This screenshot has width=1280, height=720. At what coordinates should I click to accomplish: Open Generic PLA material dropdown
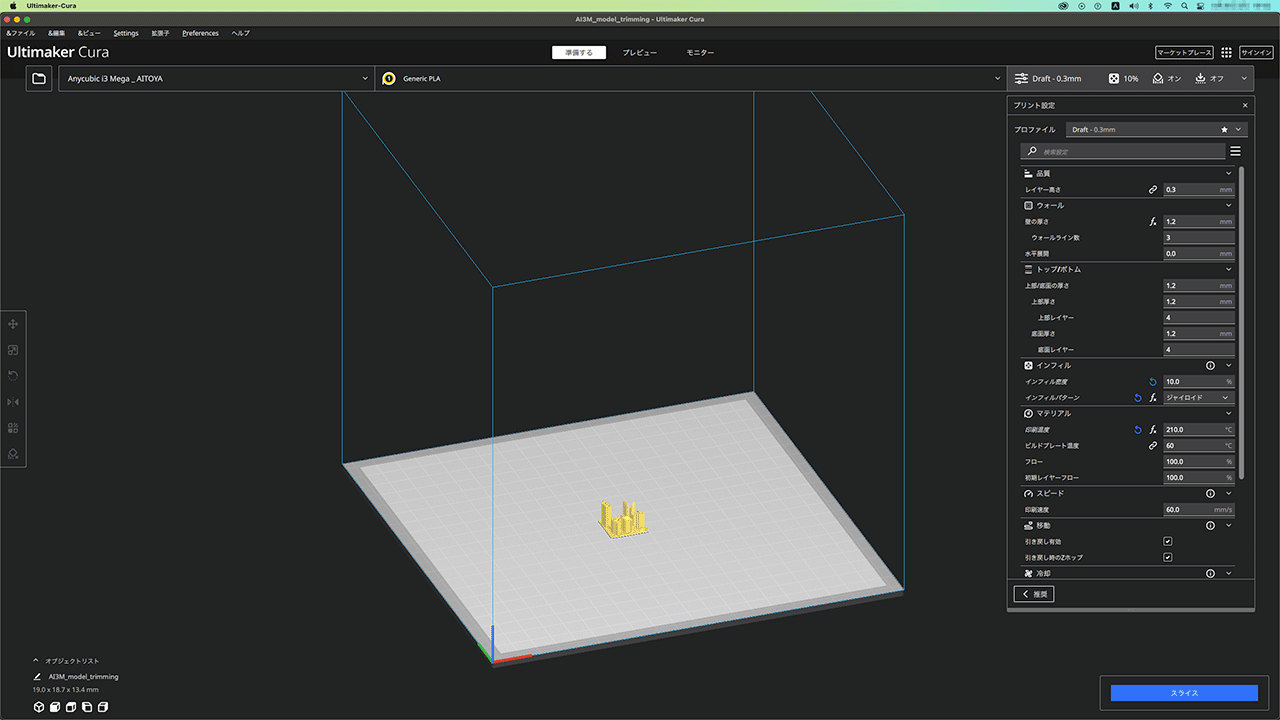[690, 78]
